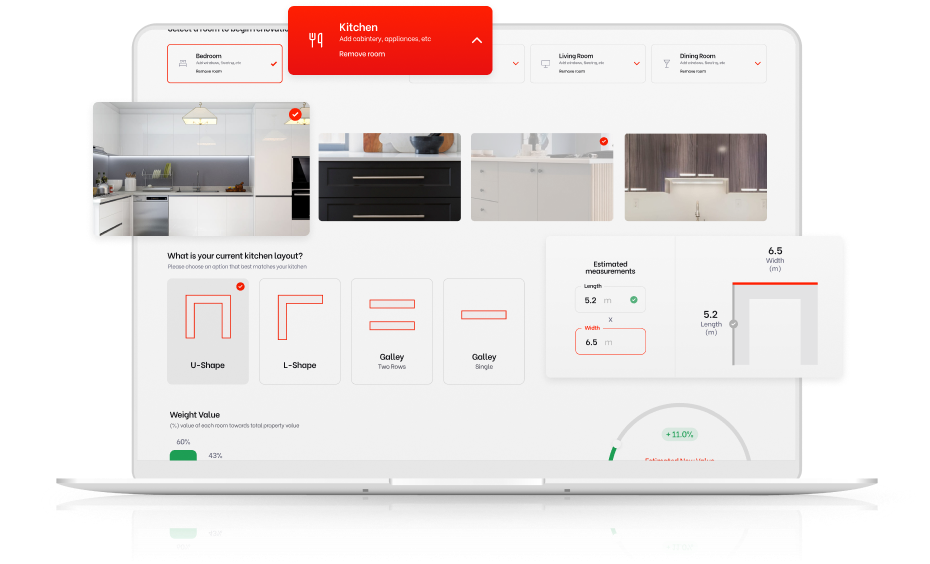Toggle checkmark on the white cabinet photo
Viewport: 930px width, 564px height.
[x=603, y=142]
